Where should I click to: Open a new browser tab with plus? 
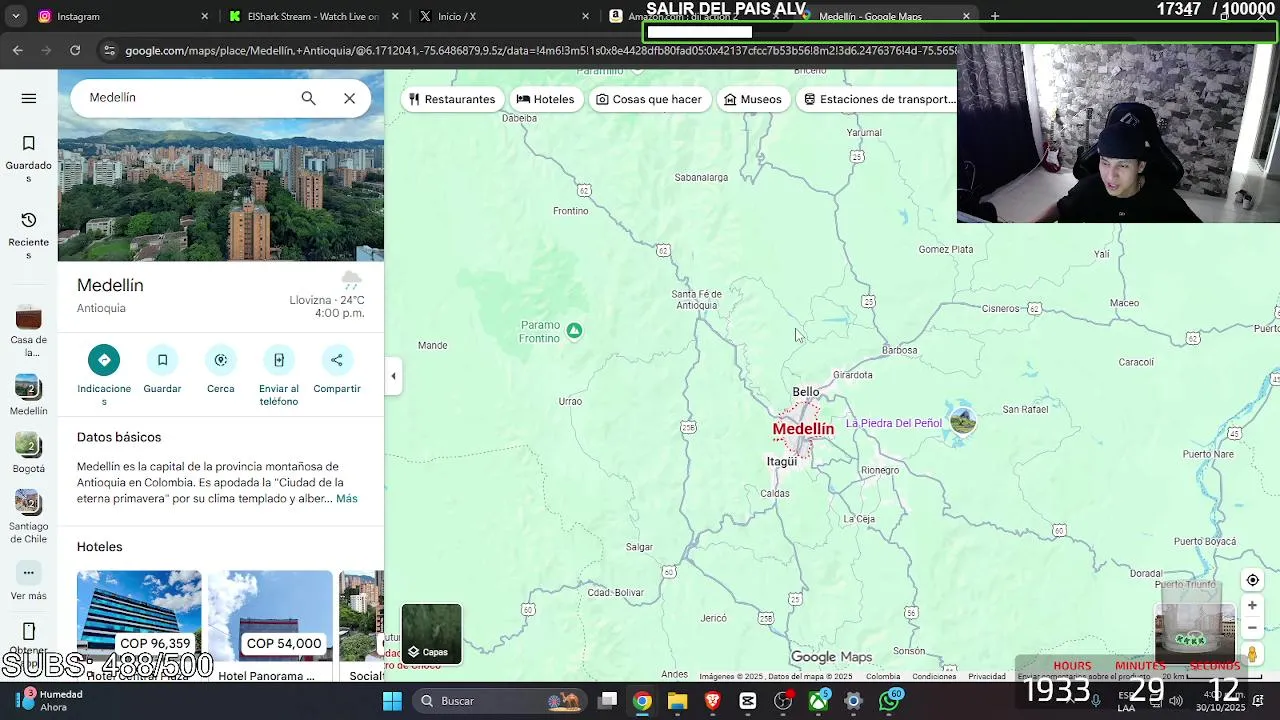coord(994,16)
